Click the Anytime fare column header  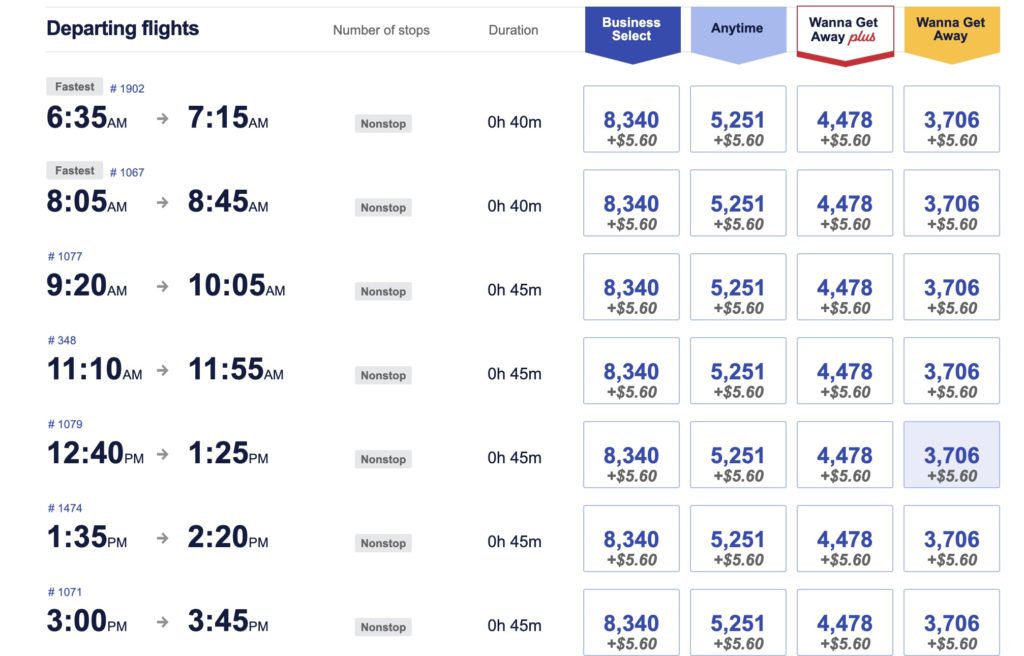pos(737,30)
